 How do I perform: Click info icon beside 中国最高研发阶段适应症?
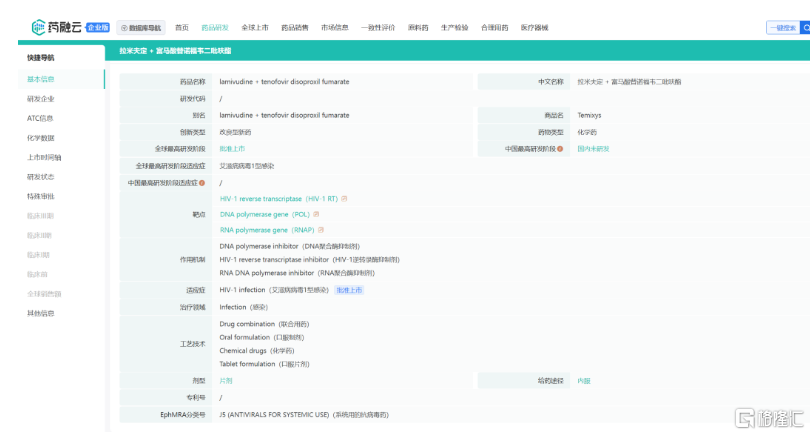[202, 183]
